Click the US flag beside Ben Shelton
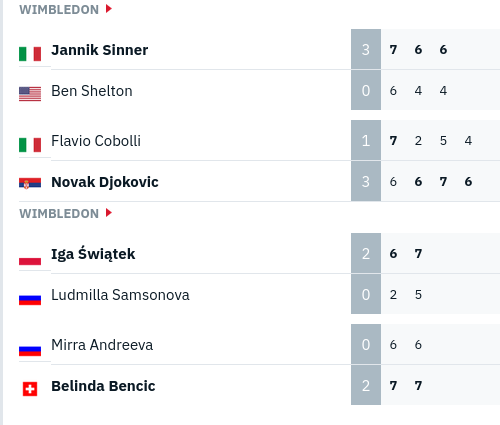 (x=30, y=94)
